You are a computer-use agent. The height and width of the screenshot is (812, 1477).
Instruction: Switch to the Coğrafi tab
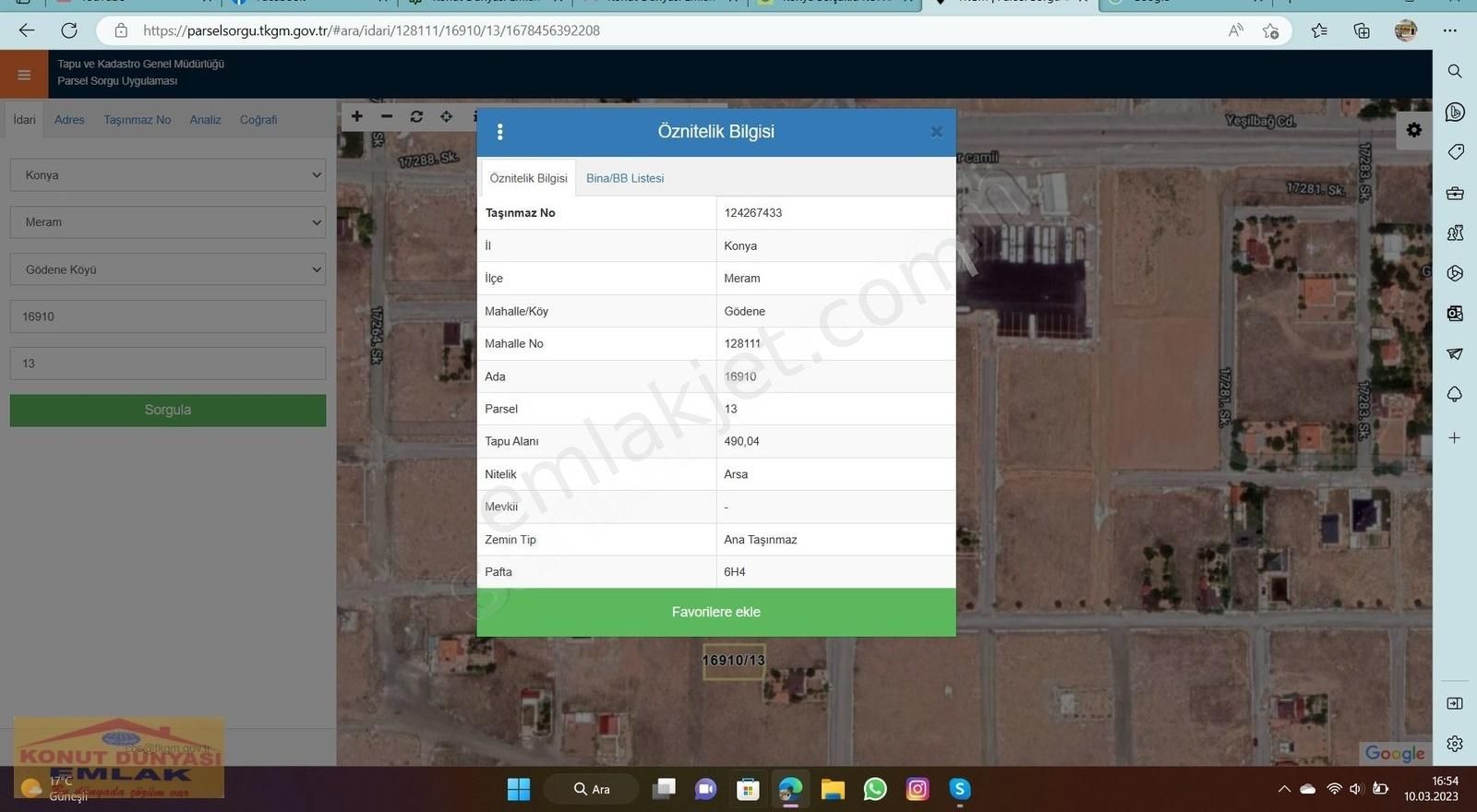(258, 120)
